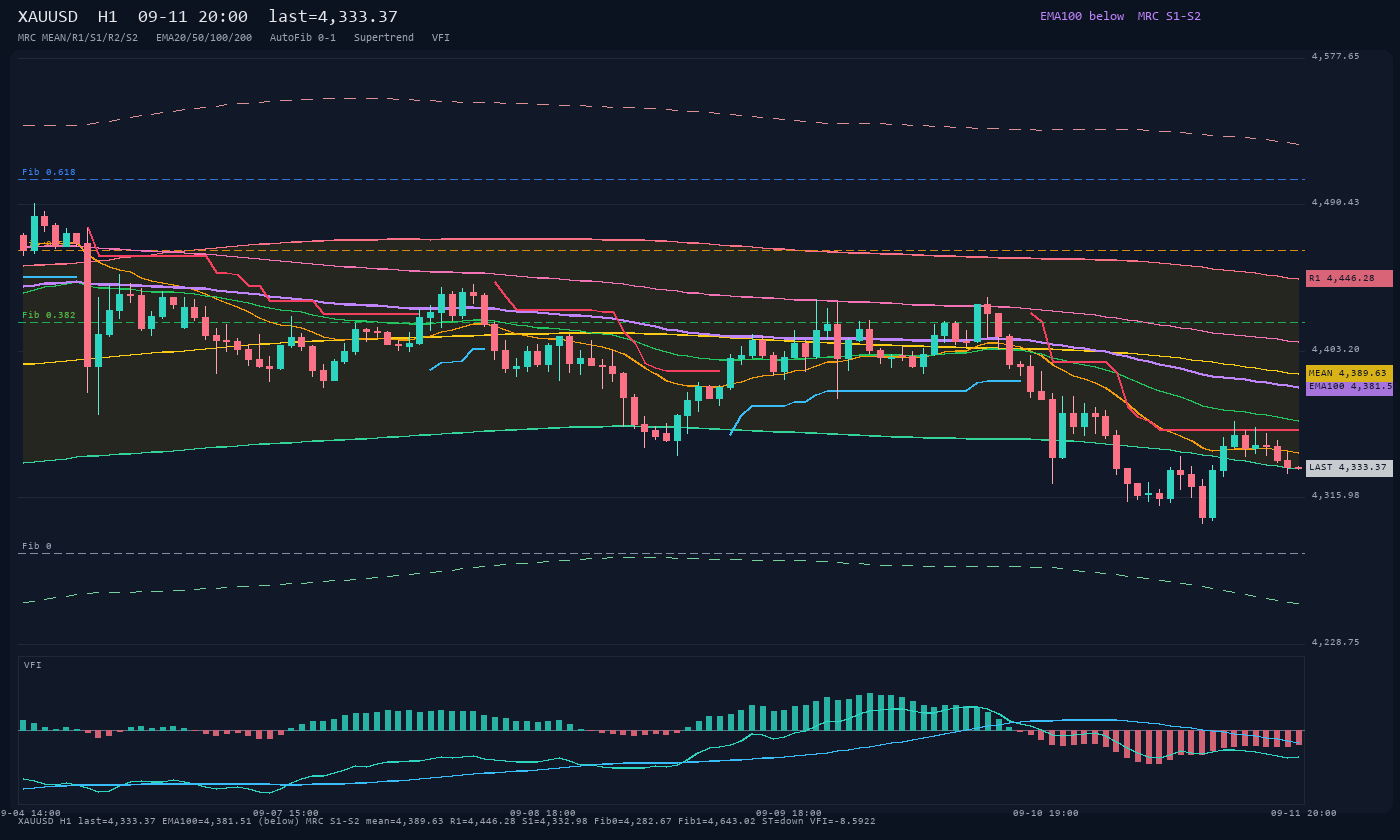Screen dimensions: 1400x840
Task: Click the 4,403.20 price axis label
Action: (1336, 349)
